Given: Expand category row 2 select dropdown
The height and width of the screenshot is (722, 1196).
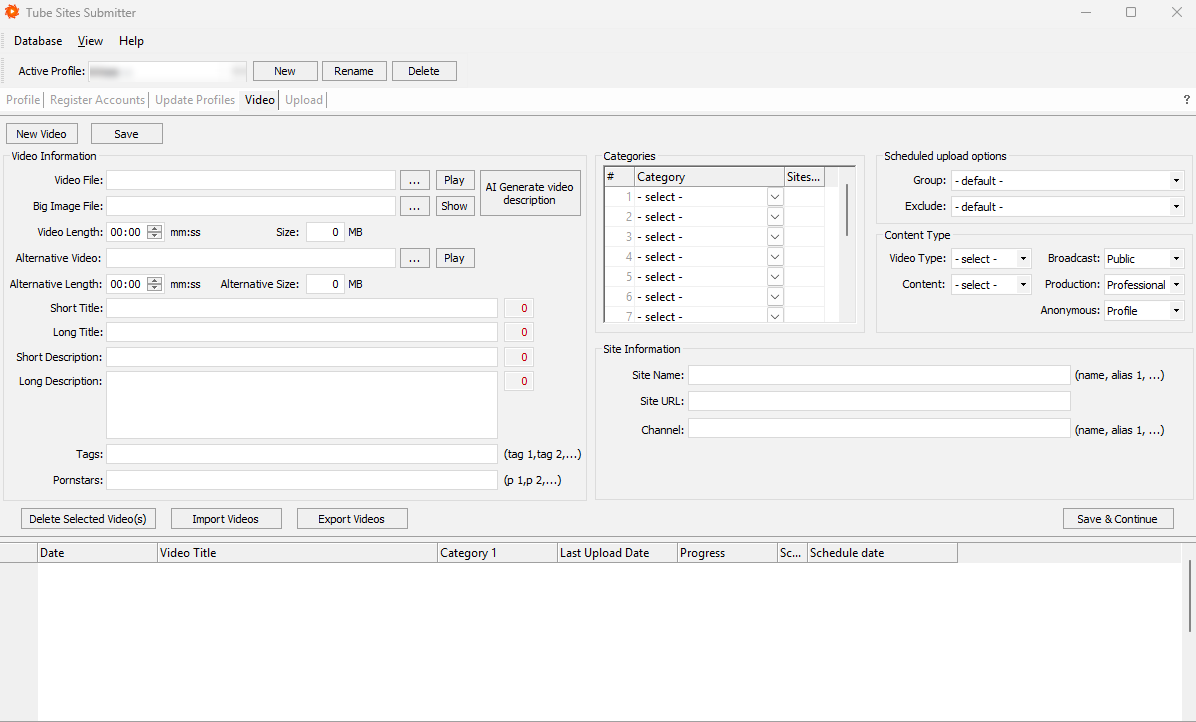Looking at the screenshot, I should pos(775,217).
